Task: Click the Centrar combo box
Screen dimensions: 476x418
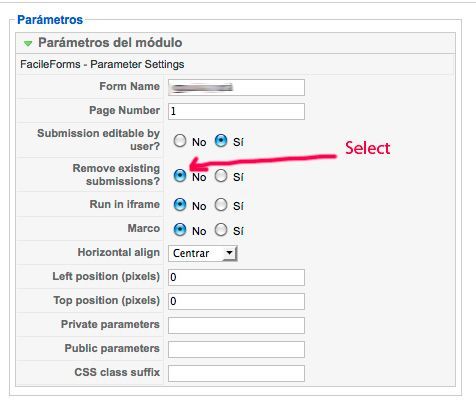Action: 203,253
